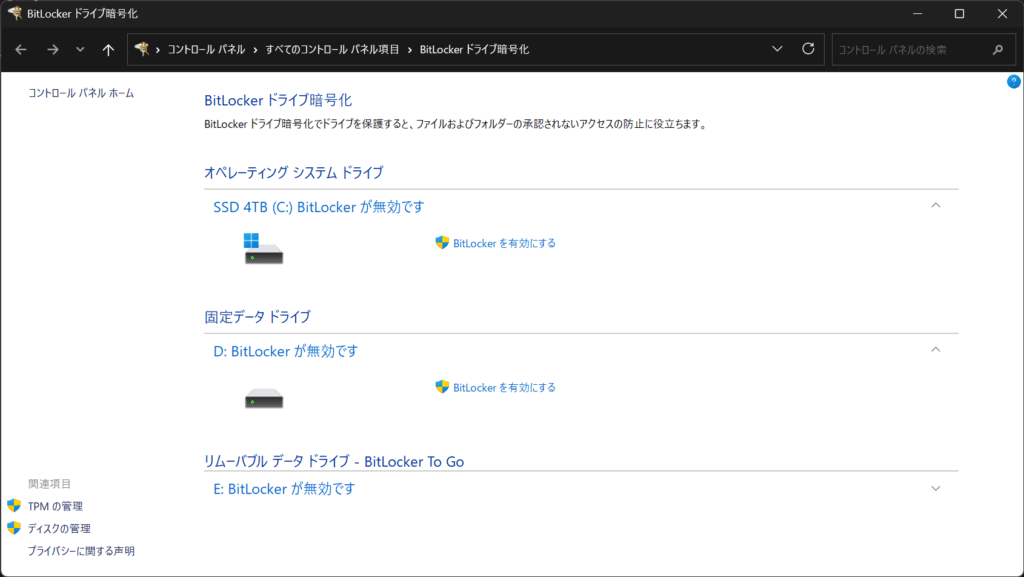Expand the E: removable drive section

click(936, 488)
